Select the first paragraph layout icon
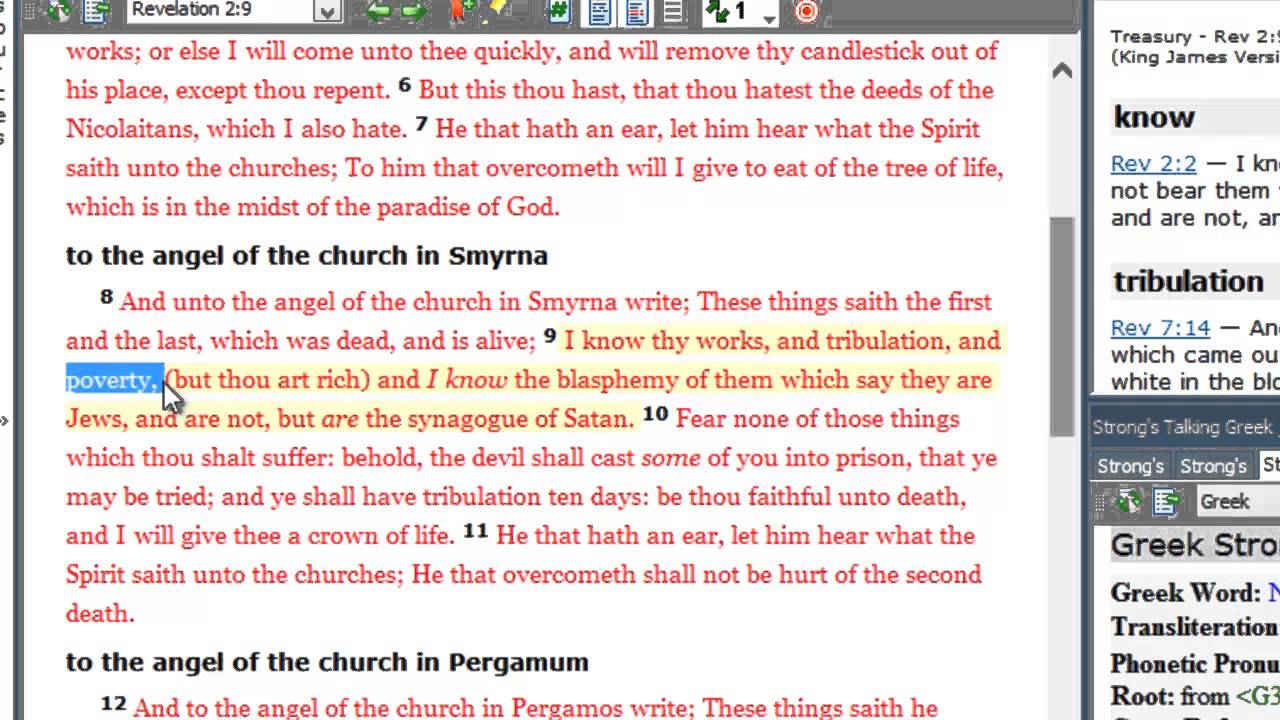This screenshot has width=1280, height=720. point(600,12)
